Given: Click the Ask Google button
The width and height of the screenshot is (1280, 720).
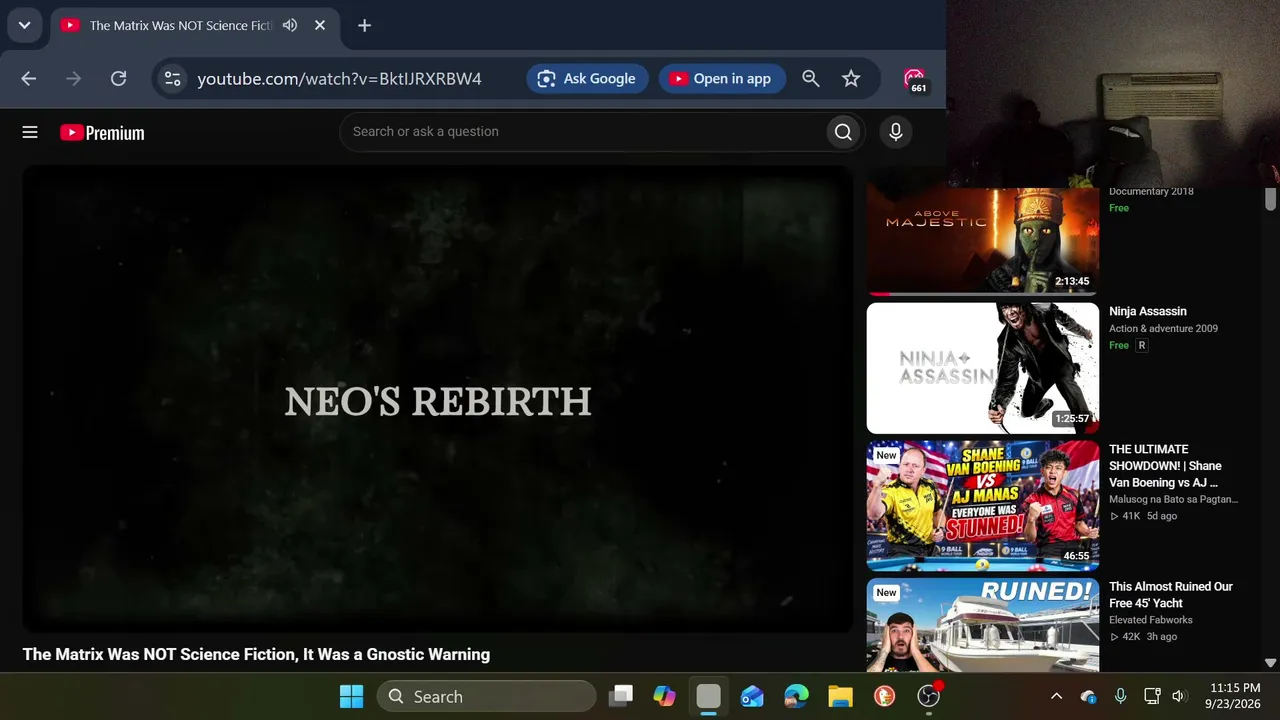Looking at the screenshot, I should click(x=587, y=78).
